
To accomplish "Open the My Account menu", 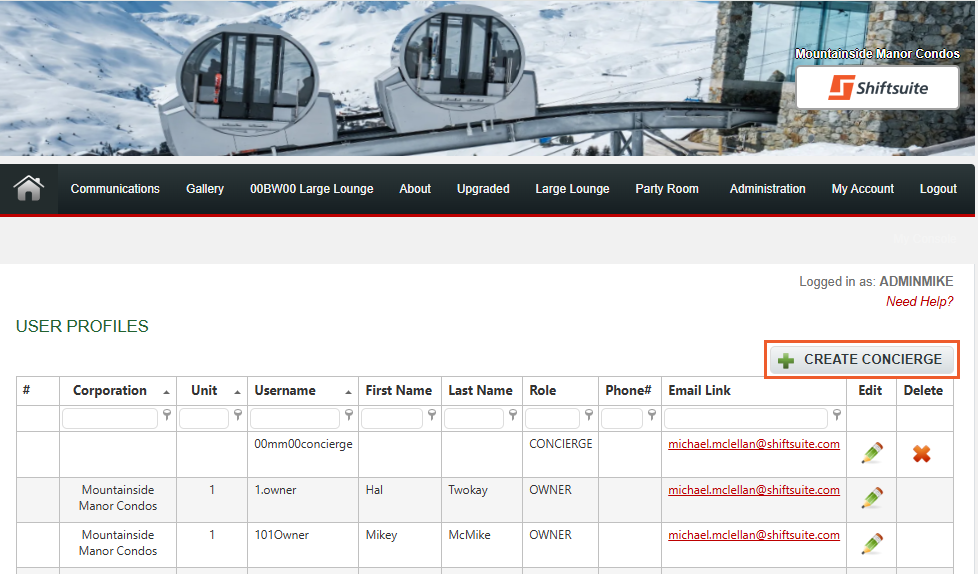I will tap(862, 188).
